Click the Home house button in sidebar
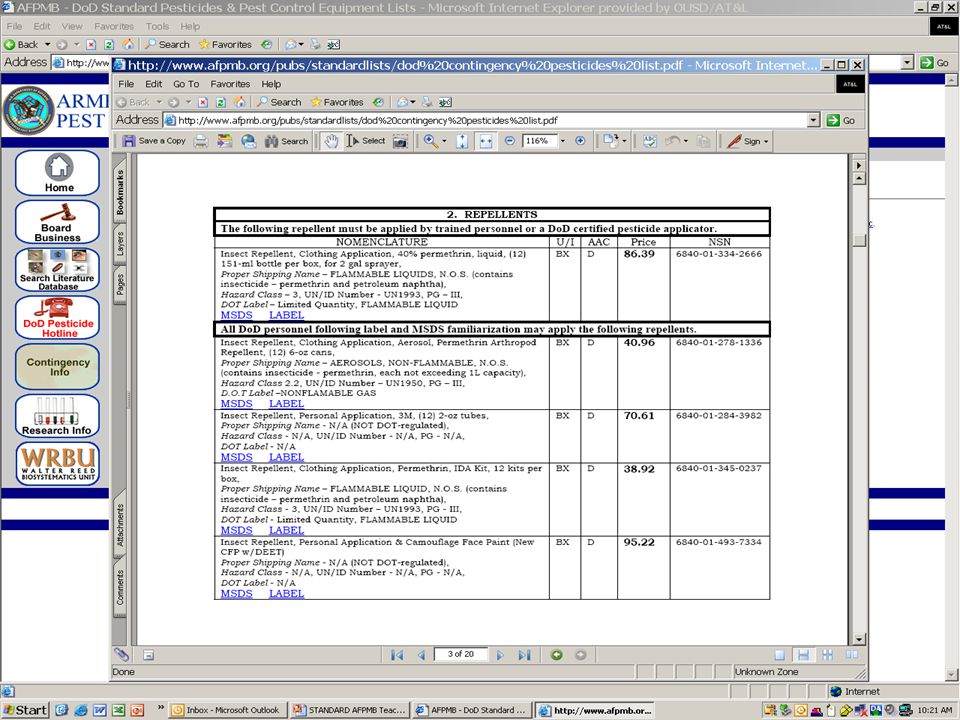The image size is (960, 720). tap(58, 173)
